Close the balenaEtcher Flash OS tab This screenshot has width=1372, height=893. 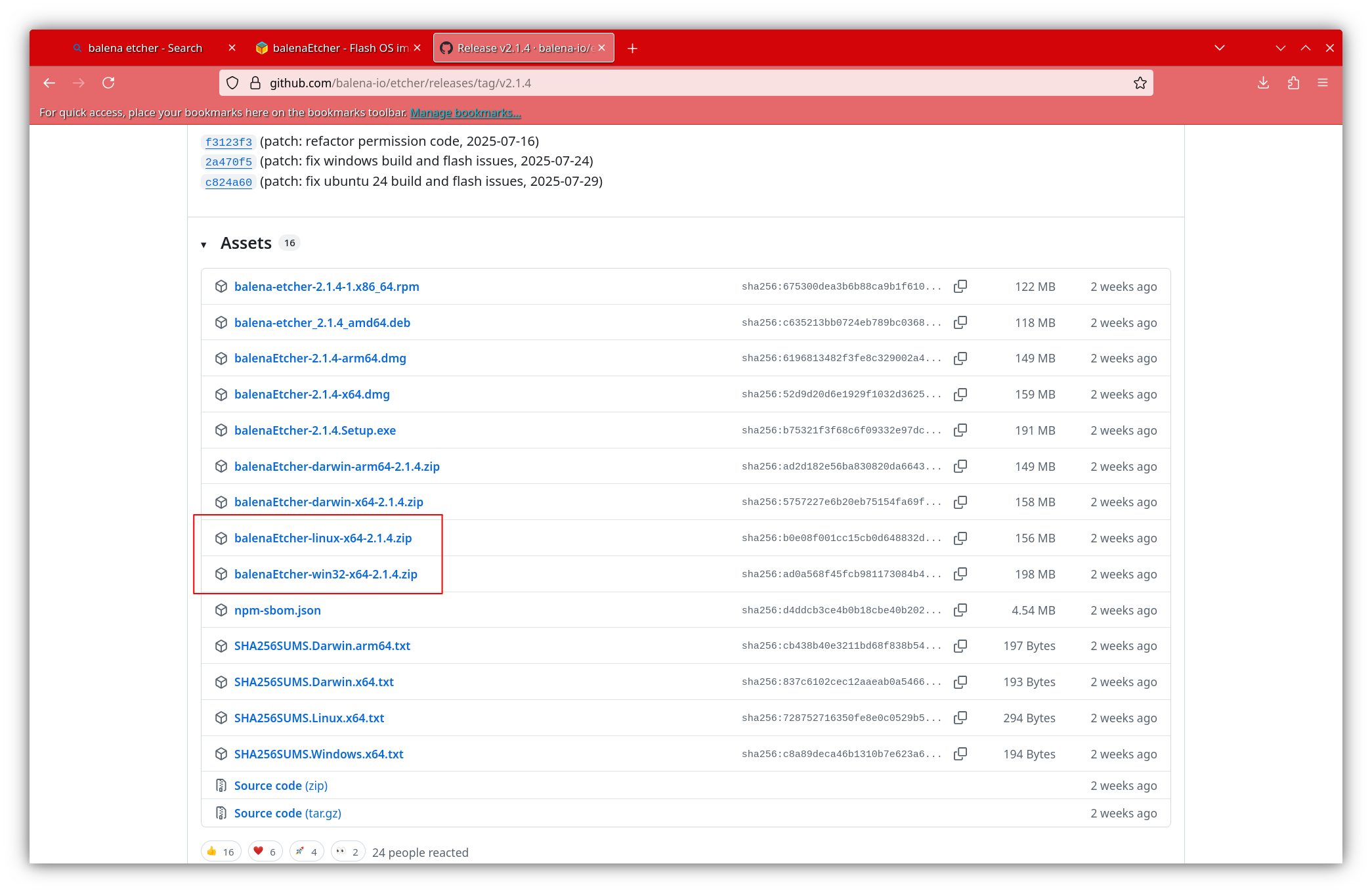tap(417, 48)
